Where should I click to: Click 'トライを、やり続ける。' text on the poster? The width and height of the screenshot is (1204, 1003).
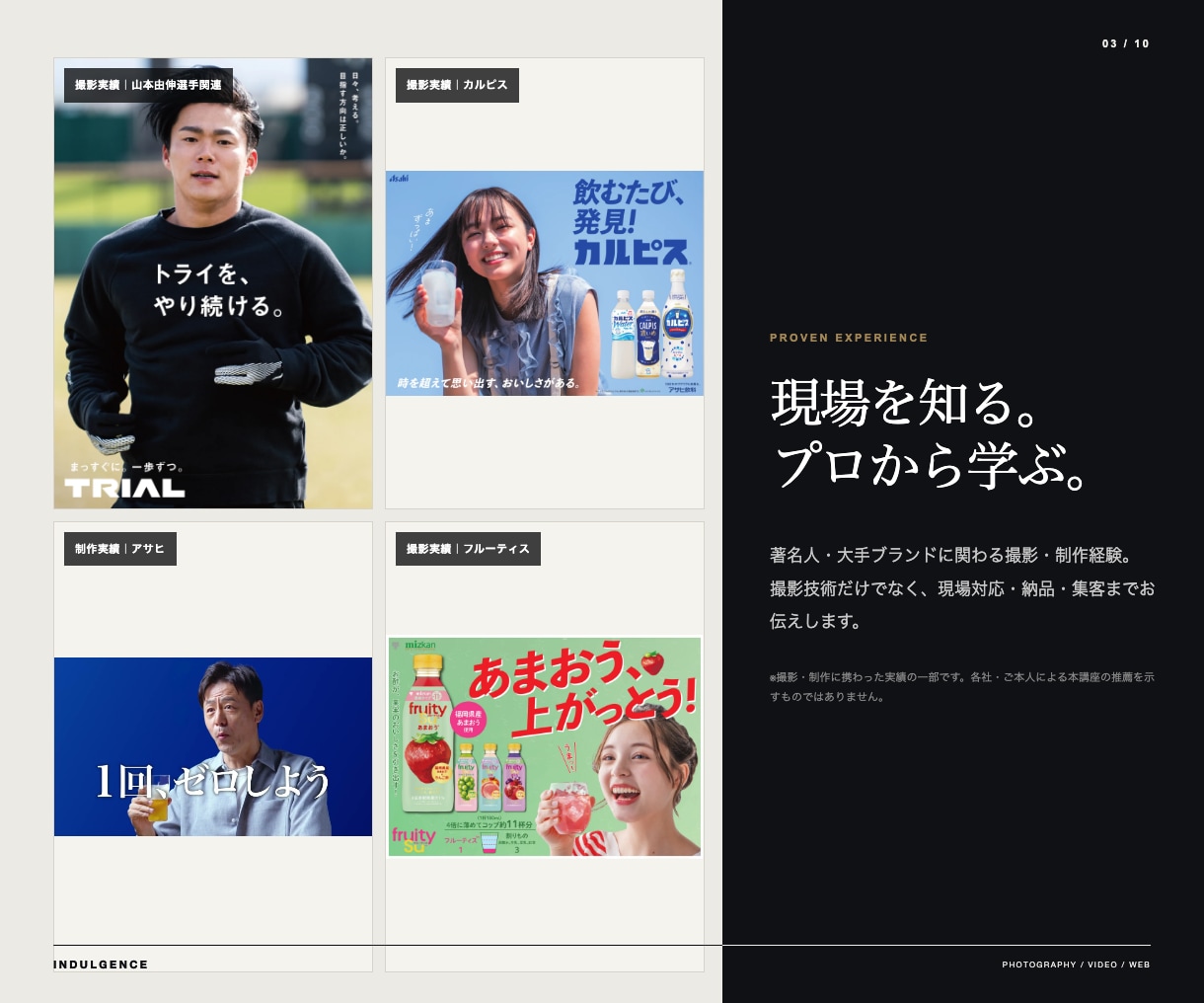tap(218, 290)
